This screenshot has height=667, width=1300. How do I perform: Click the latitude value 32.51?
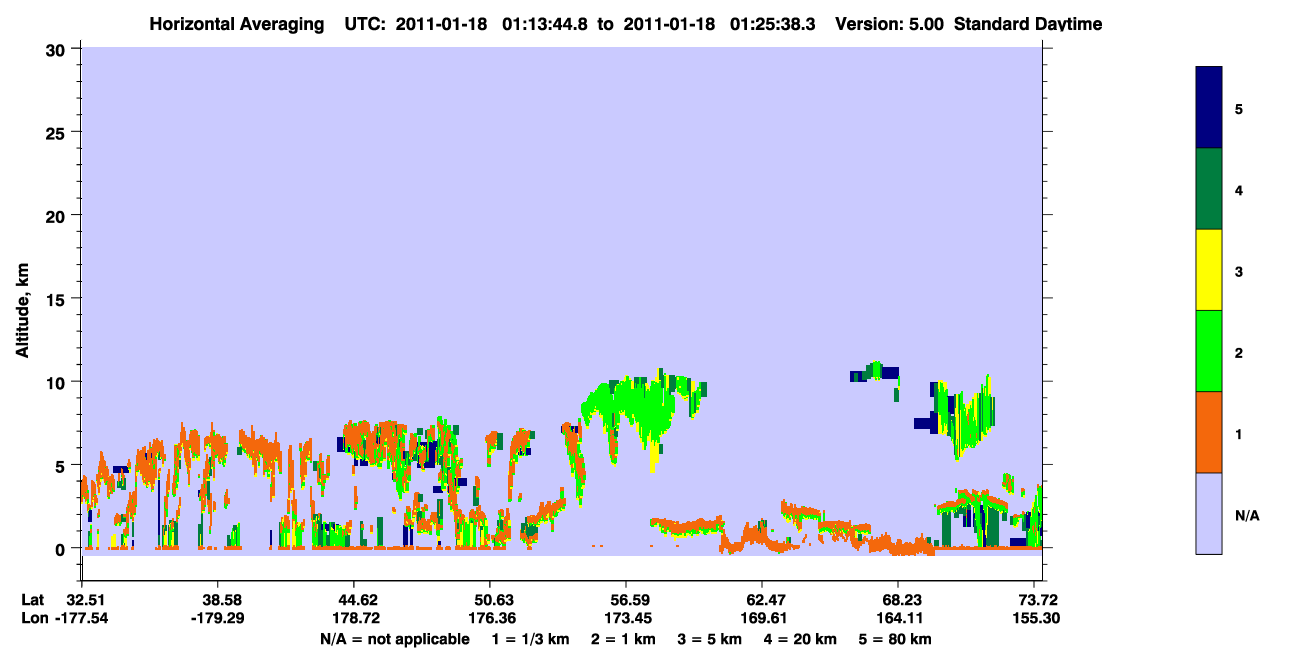click(82, 600)
